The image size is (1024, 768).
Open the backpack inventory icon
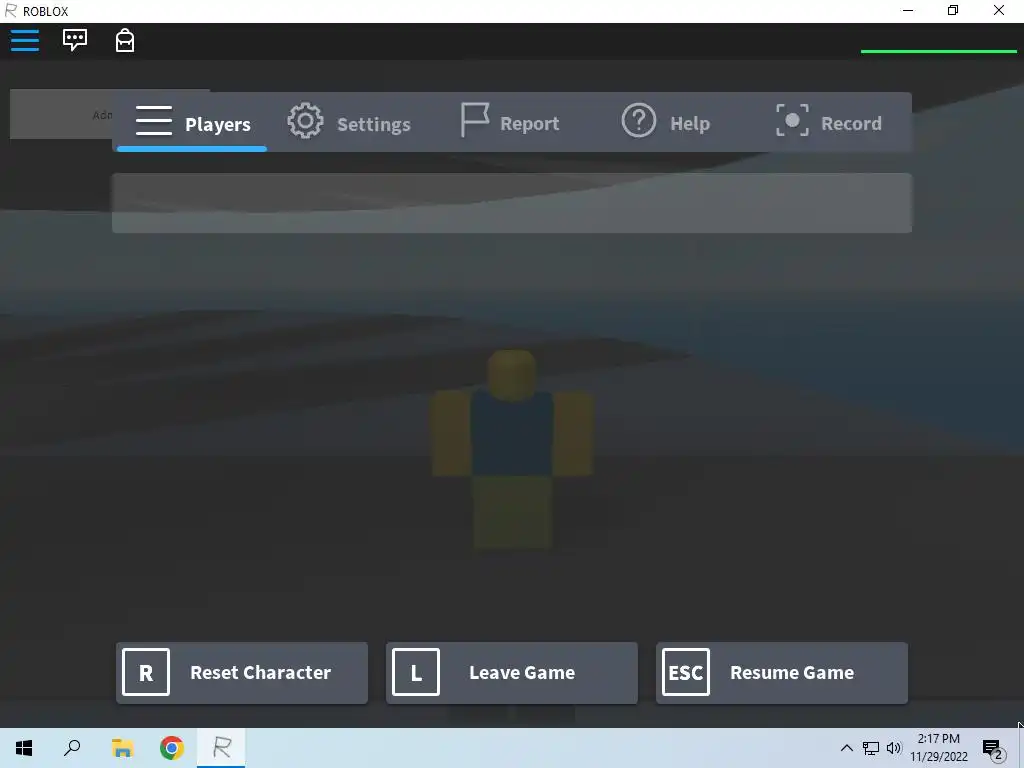tap(125, 40)
